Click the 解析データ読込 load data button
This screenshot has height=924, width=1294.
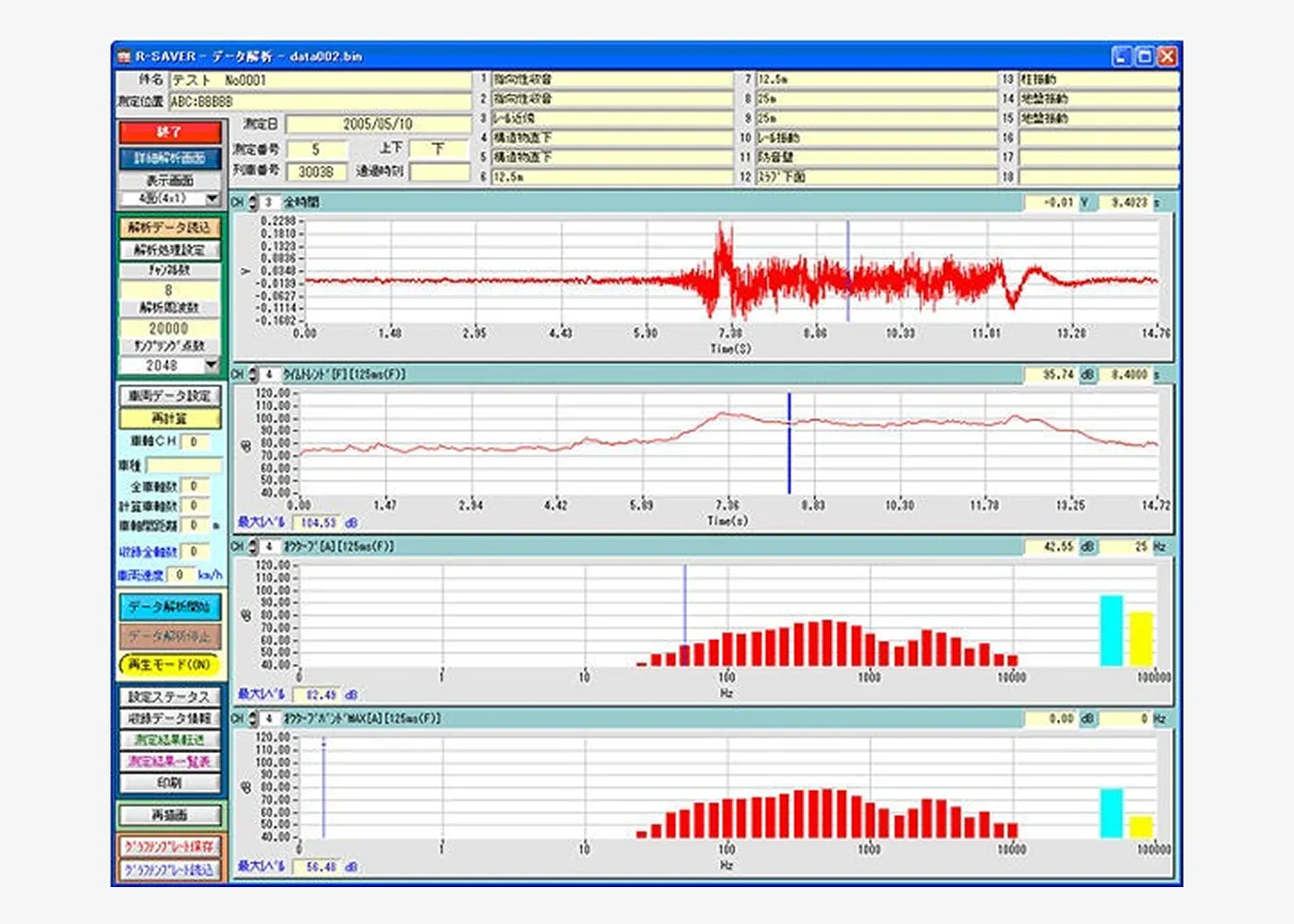coord(169,227)
